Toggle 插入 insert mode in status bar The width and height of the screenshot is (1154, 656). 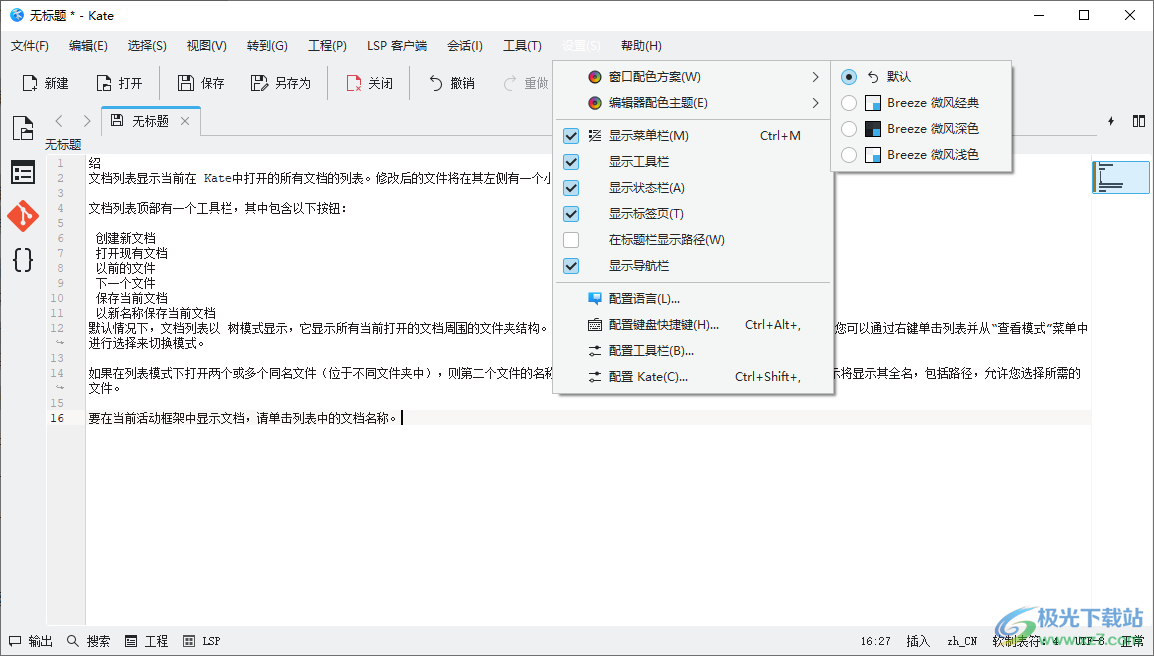[918, 641]
